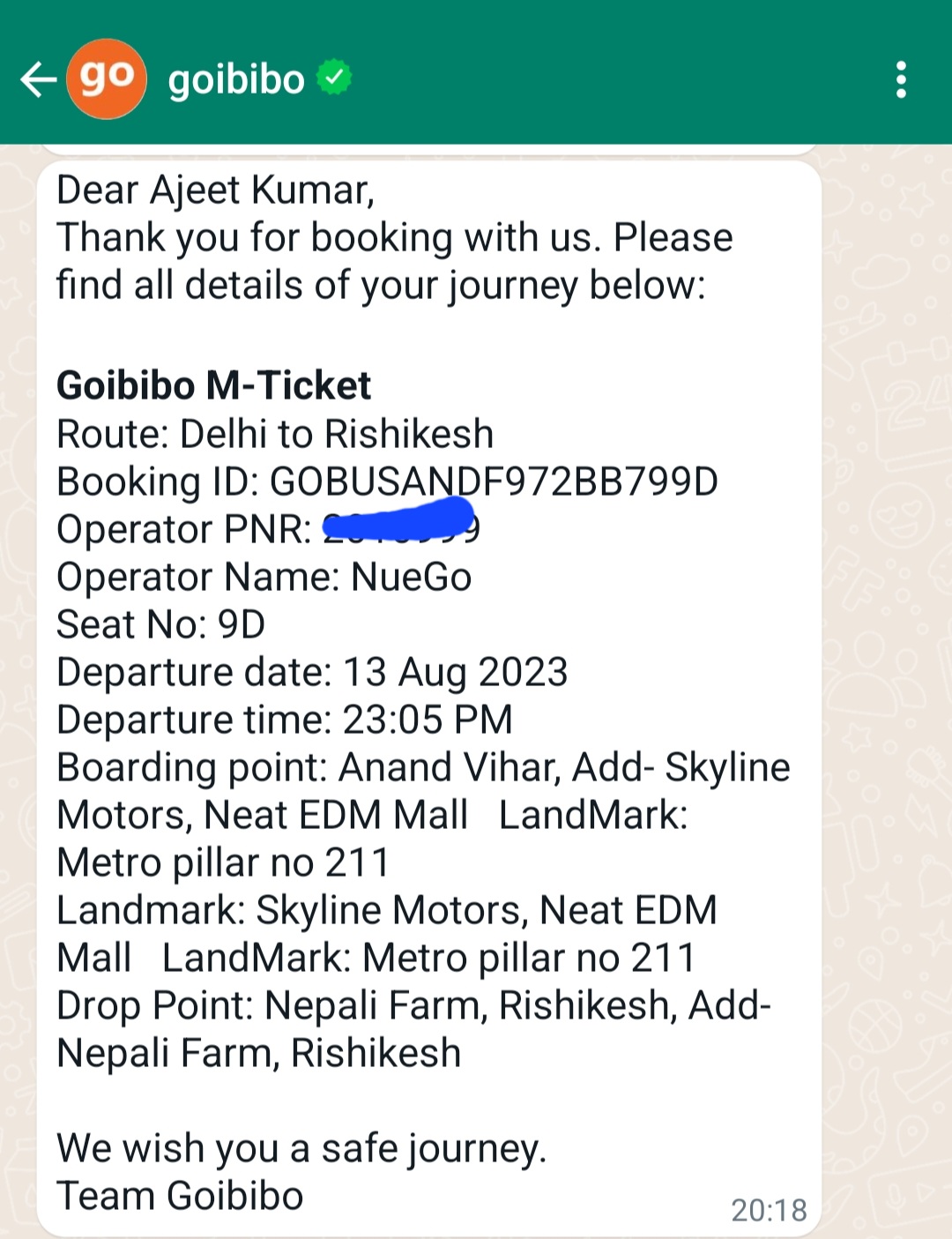Open goibibo contact name header

pyautogui.click(x=236, y=79)
